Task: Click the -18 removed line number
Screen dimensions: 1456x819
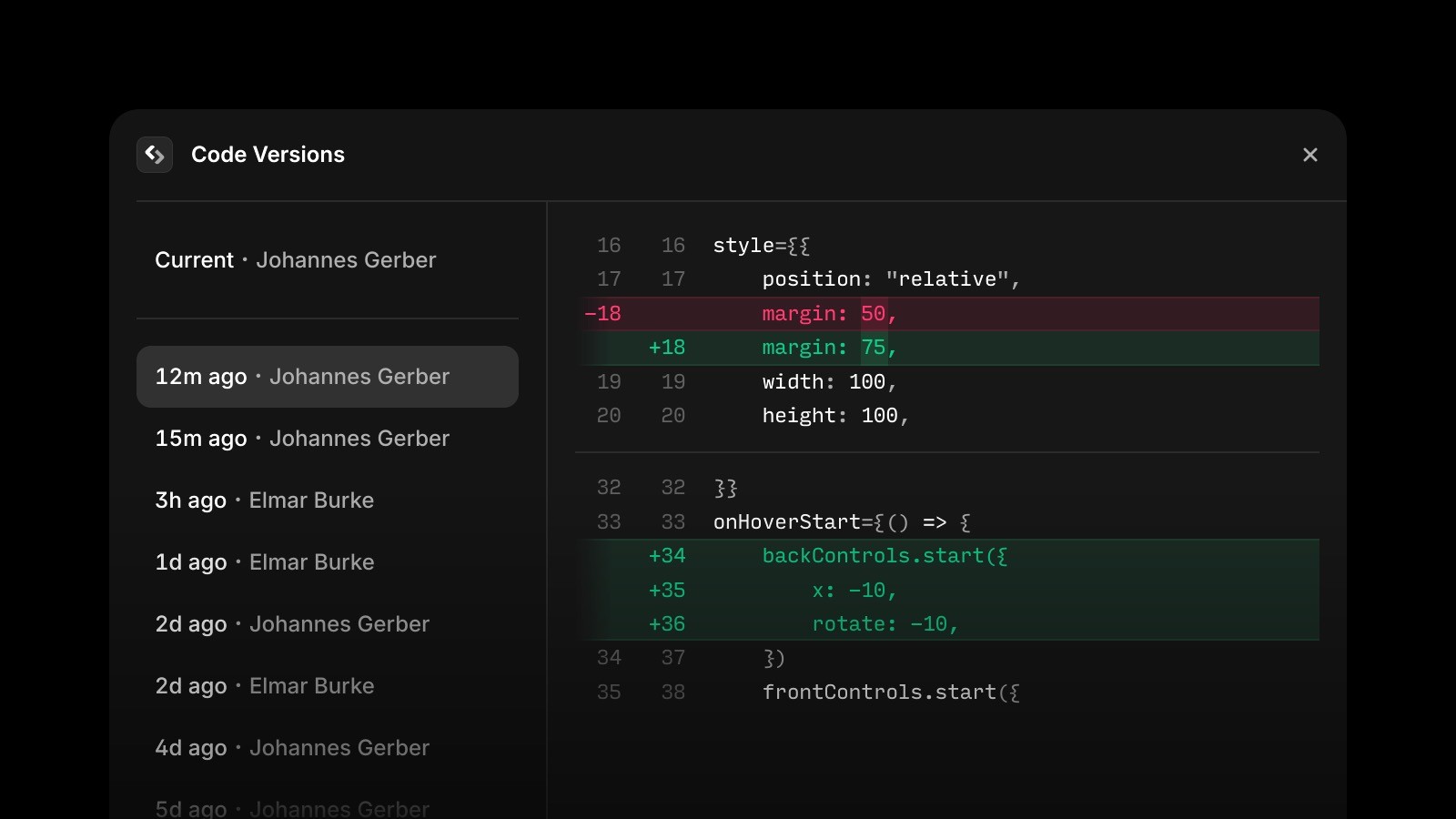Action: pyautogui.click(x=602, y=314)
